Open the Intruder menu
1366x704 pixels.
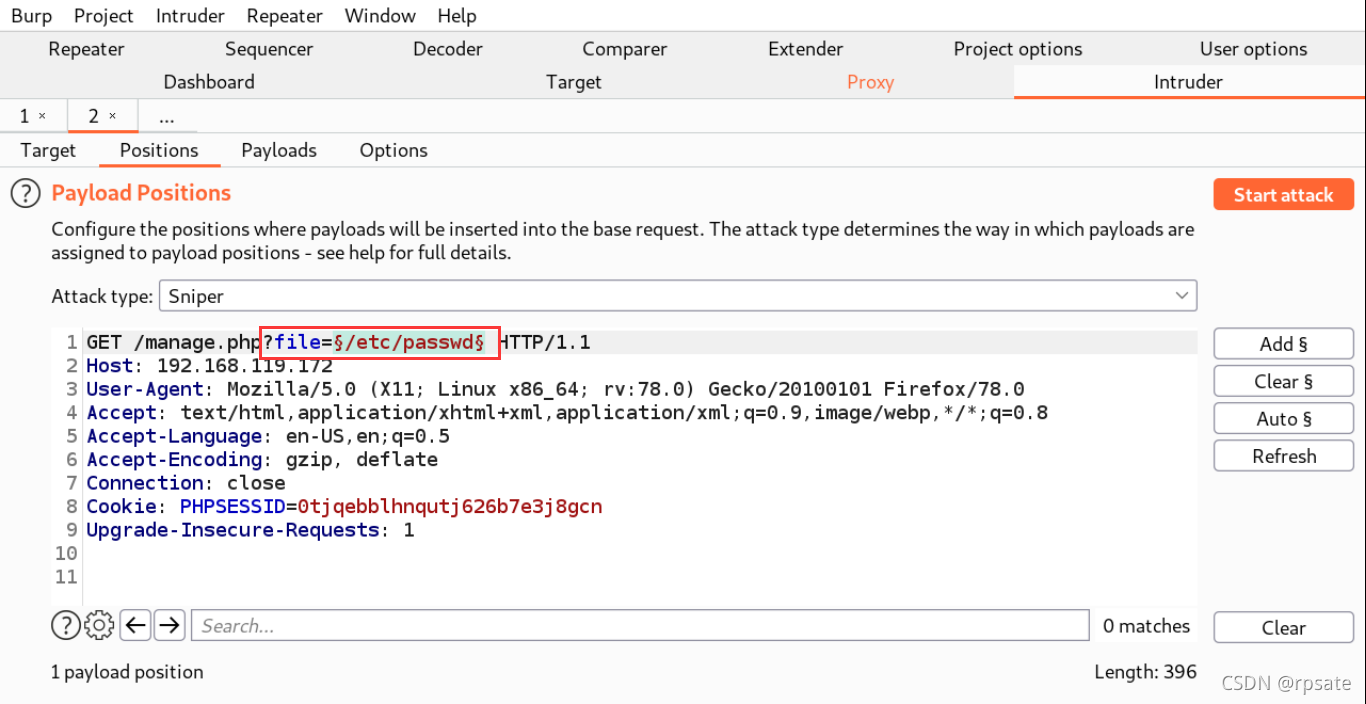(190, 16)
